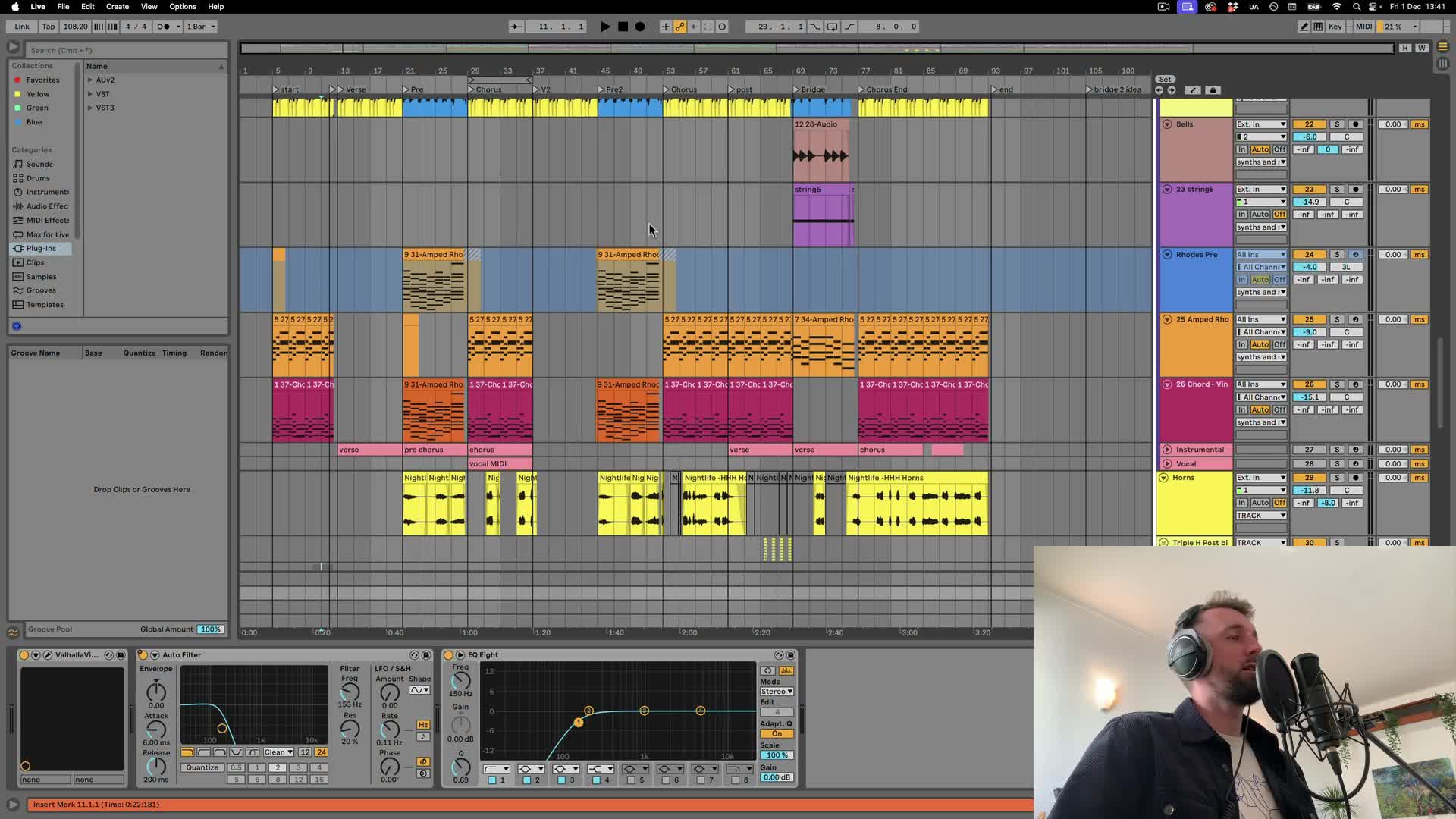Viewport: 1456px width, 819px height.
Task: Lock envelopes with the padlock icon
Action: click(x=1213, y=90)
